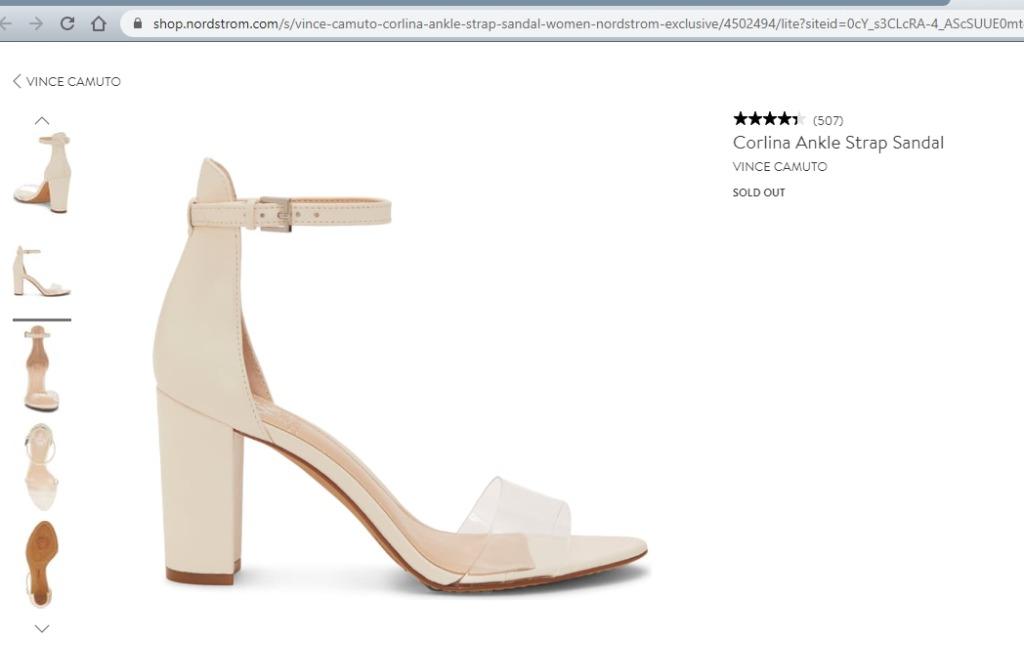The width and height of the screenshot is (1024, 650).
Task: Click the Nordstrom URL in address bar
Action: coord(586,24)
